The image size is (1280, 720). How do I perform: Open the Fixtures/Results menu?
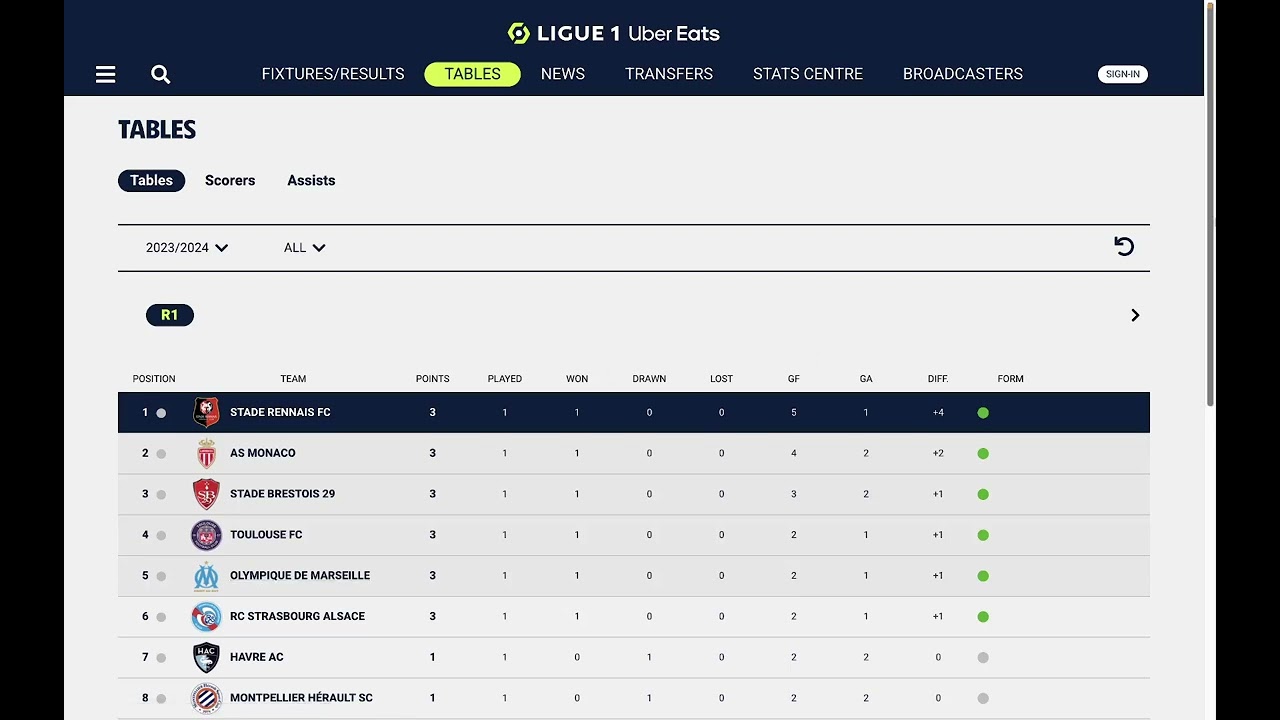tap(333, 74)
